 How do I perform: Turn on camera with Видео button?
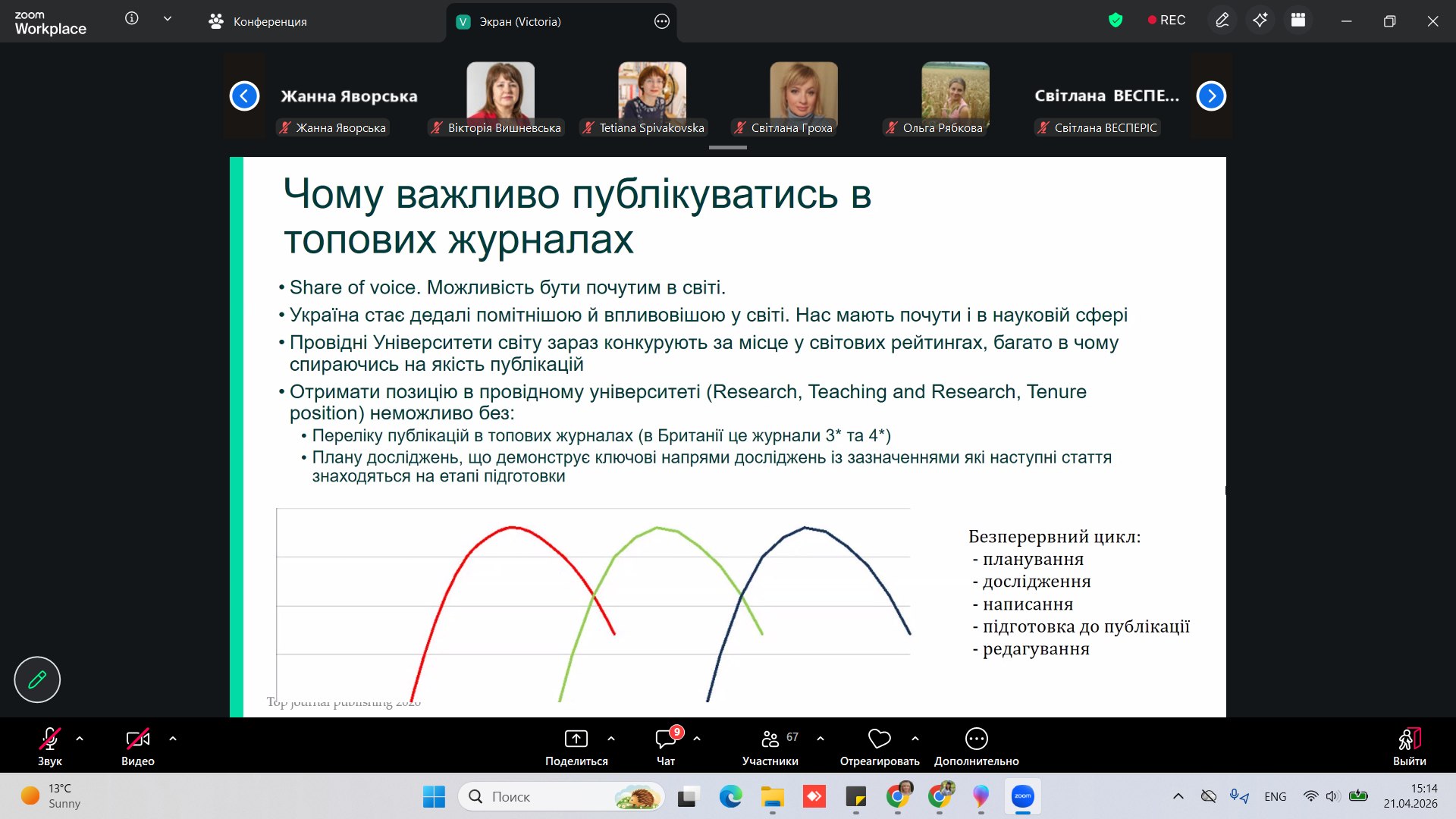(x=137, y=739)
